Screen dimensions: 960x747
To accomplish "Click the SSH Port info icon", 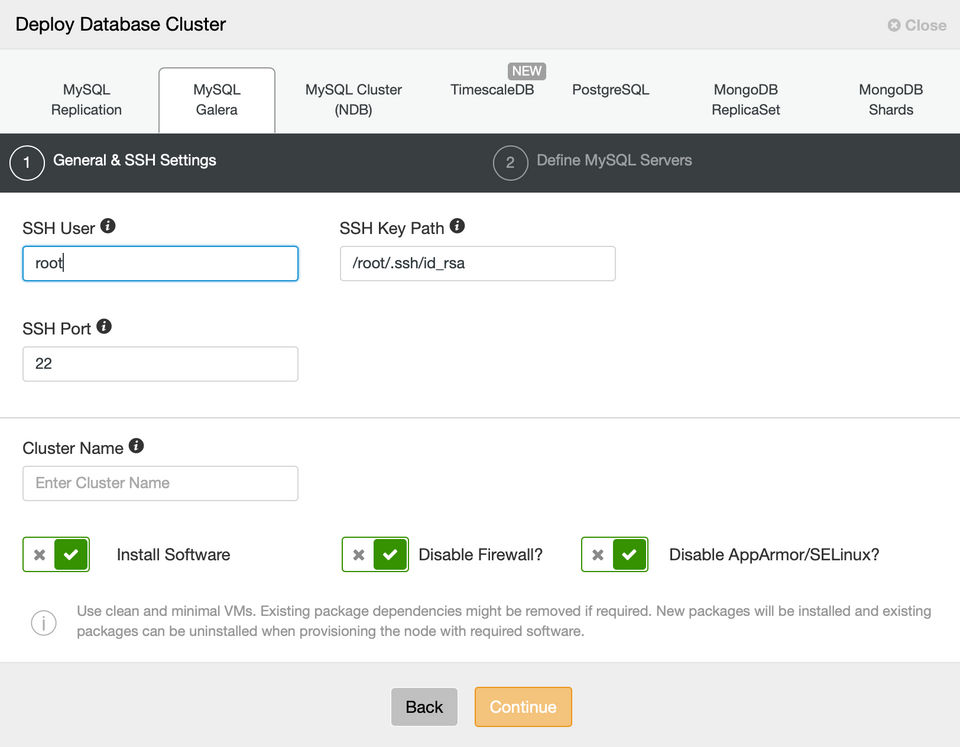I will [104, 326].
